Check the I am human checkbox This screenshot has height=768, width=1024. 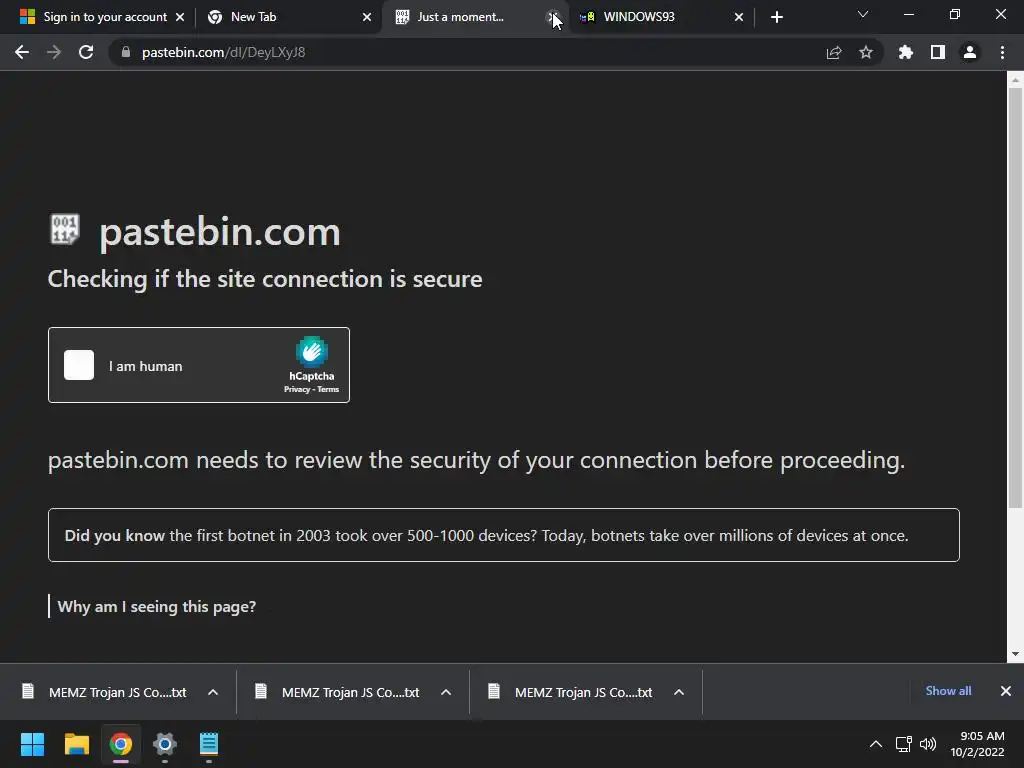point(79,365)
